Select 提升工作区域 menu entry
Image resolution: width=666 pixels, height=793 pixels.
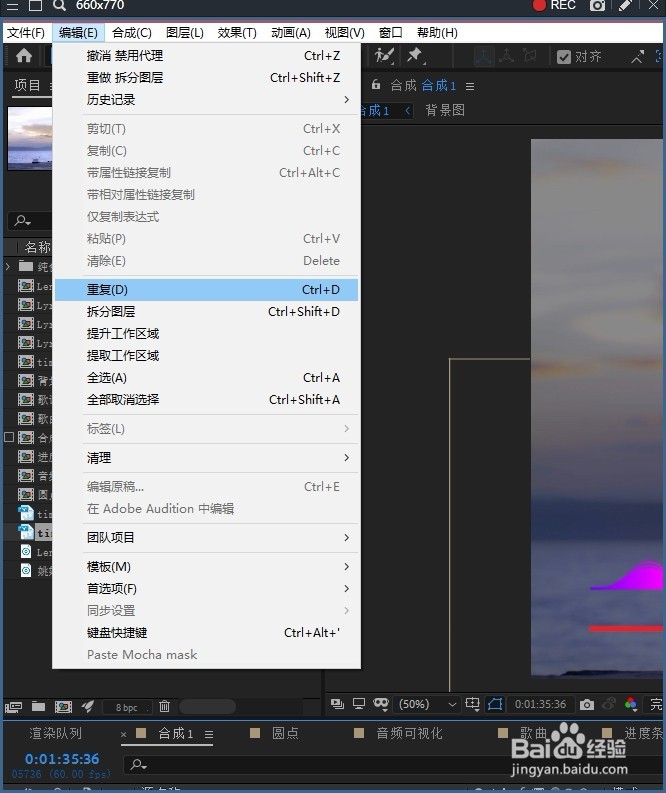click(207, 334)
